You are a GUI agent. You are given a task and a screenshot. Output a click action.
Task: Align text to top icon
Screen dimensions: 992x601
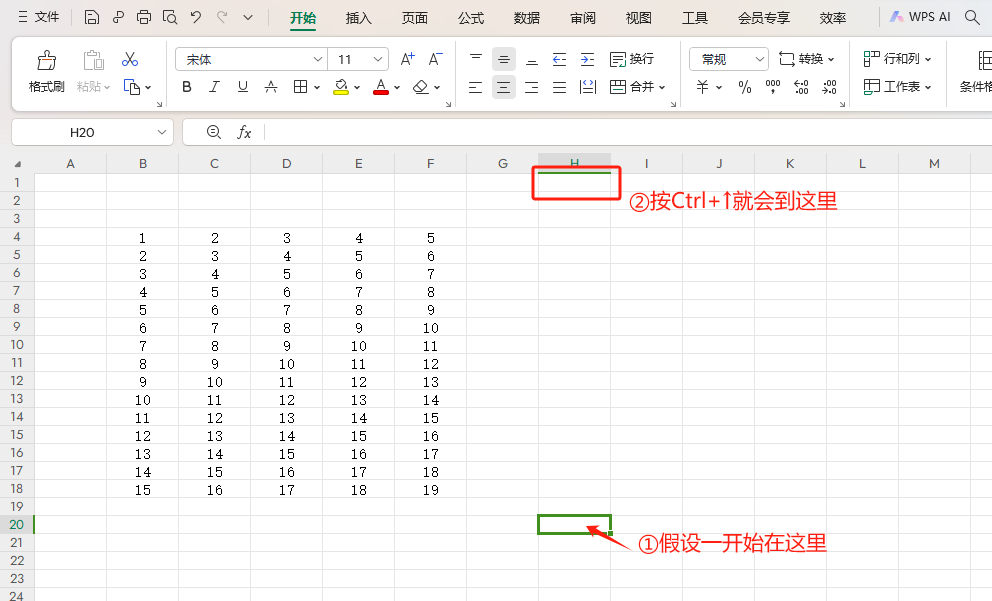click(476, 59)
